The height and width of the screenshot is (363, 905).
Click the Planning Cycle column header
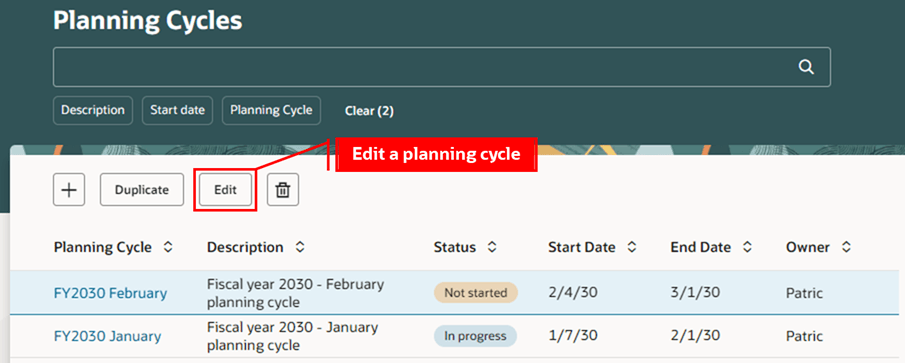pos(103,248)
